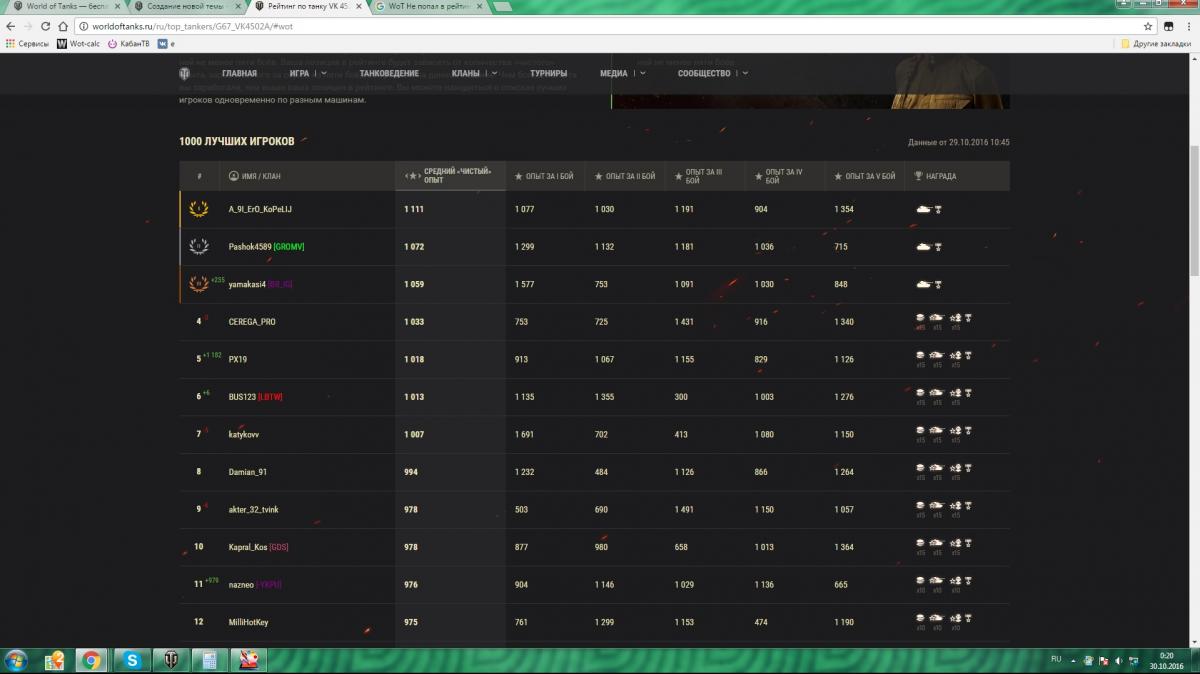The image size is (1200, 674).
Task: Click the trophy icon in the НАГРАДА column header
Action: click(919, 176)
